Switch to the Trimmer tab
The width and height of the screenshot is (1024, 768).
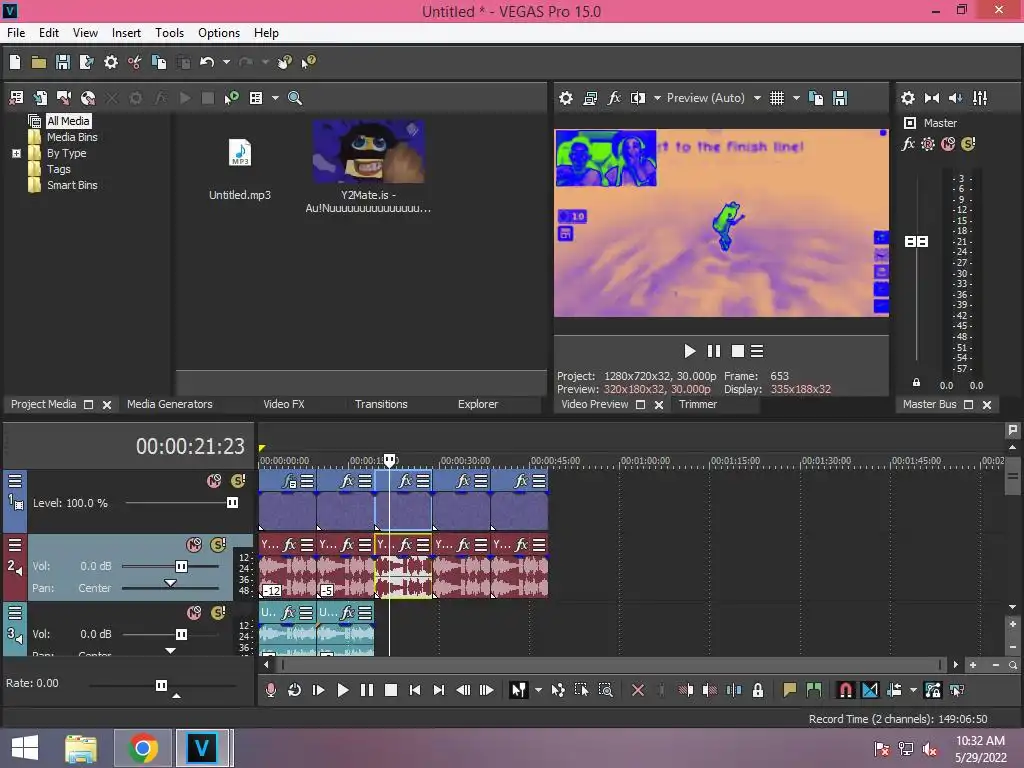[697, 404]
